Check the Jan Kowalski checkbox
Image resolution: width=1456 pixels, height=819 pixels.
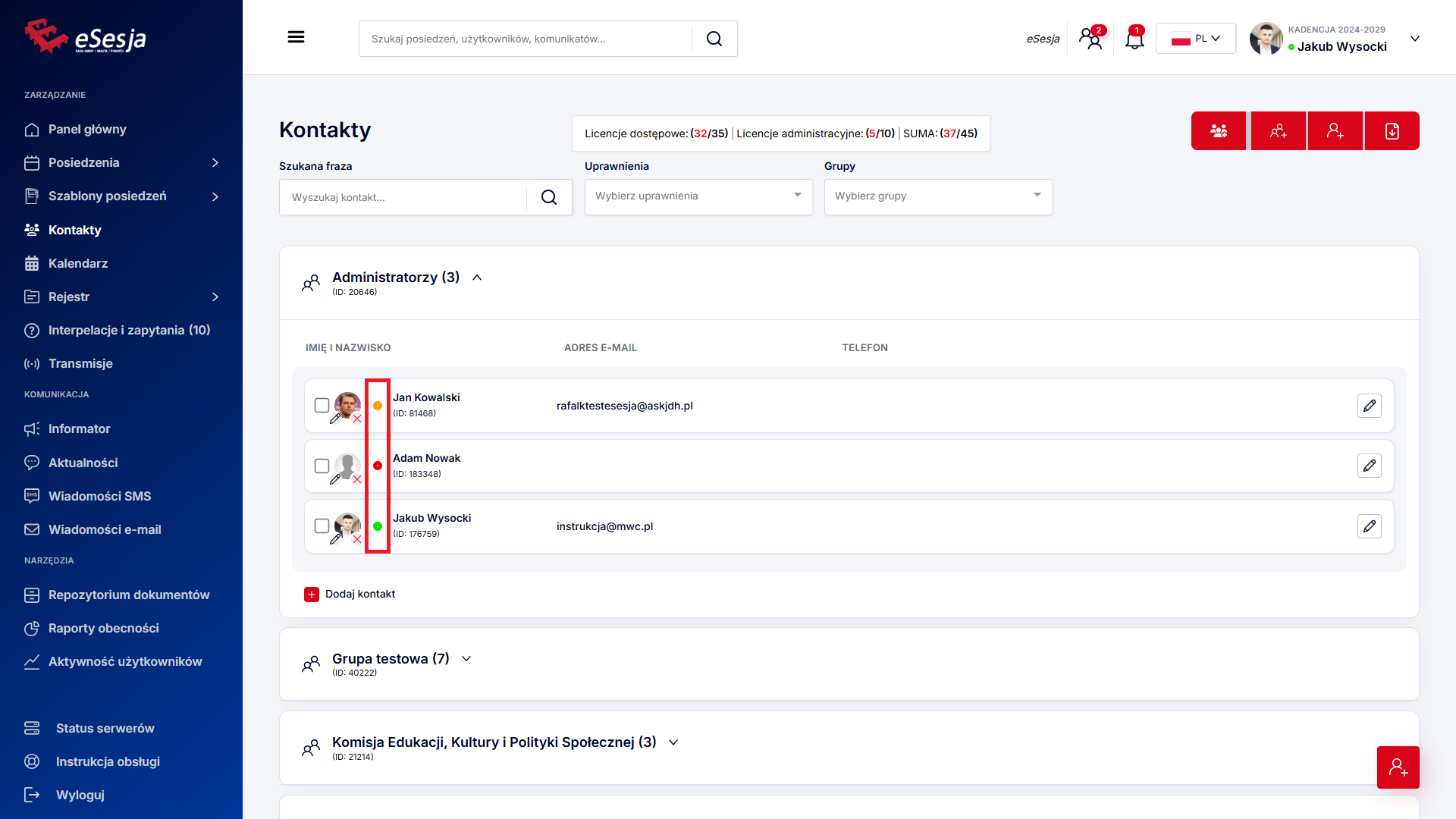pyautogui.click(x=322, y=406)
